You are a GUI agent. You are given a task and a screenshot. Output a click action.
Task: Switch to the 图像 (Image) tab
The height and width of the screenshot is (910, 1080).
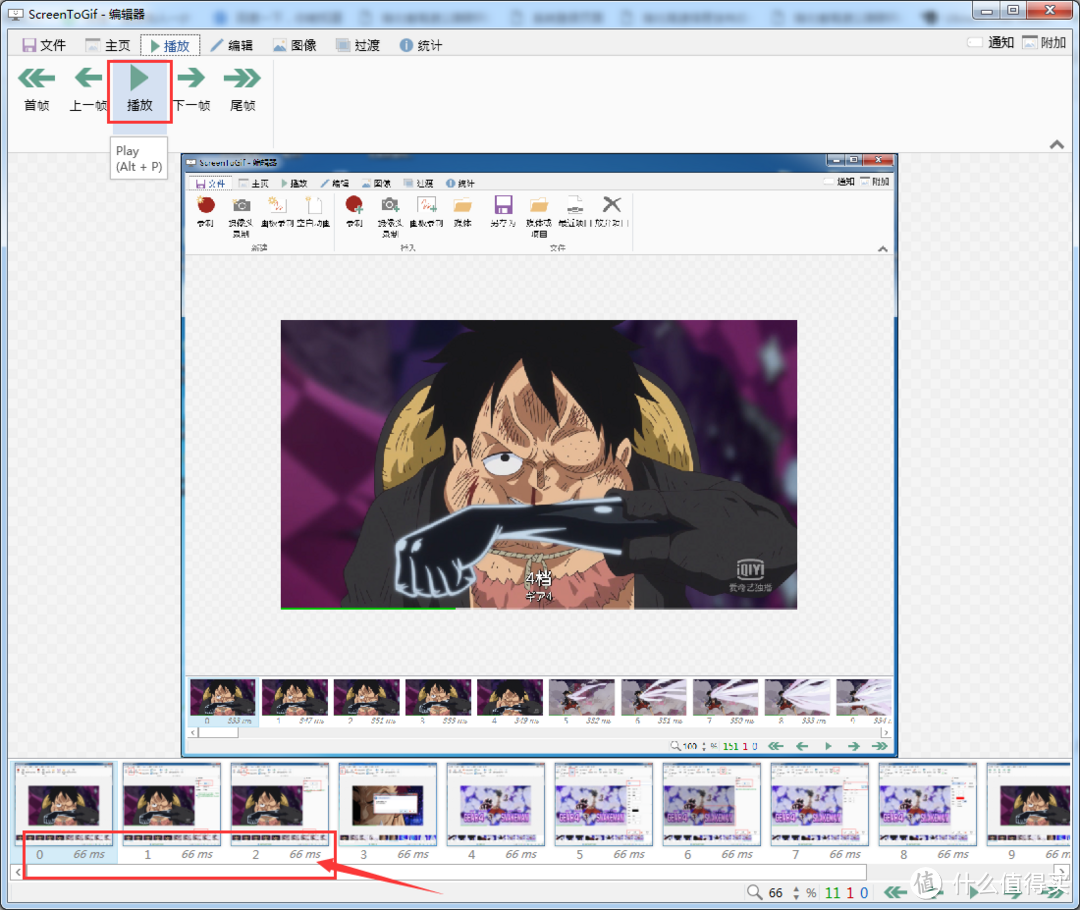(295, 45)
